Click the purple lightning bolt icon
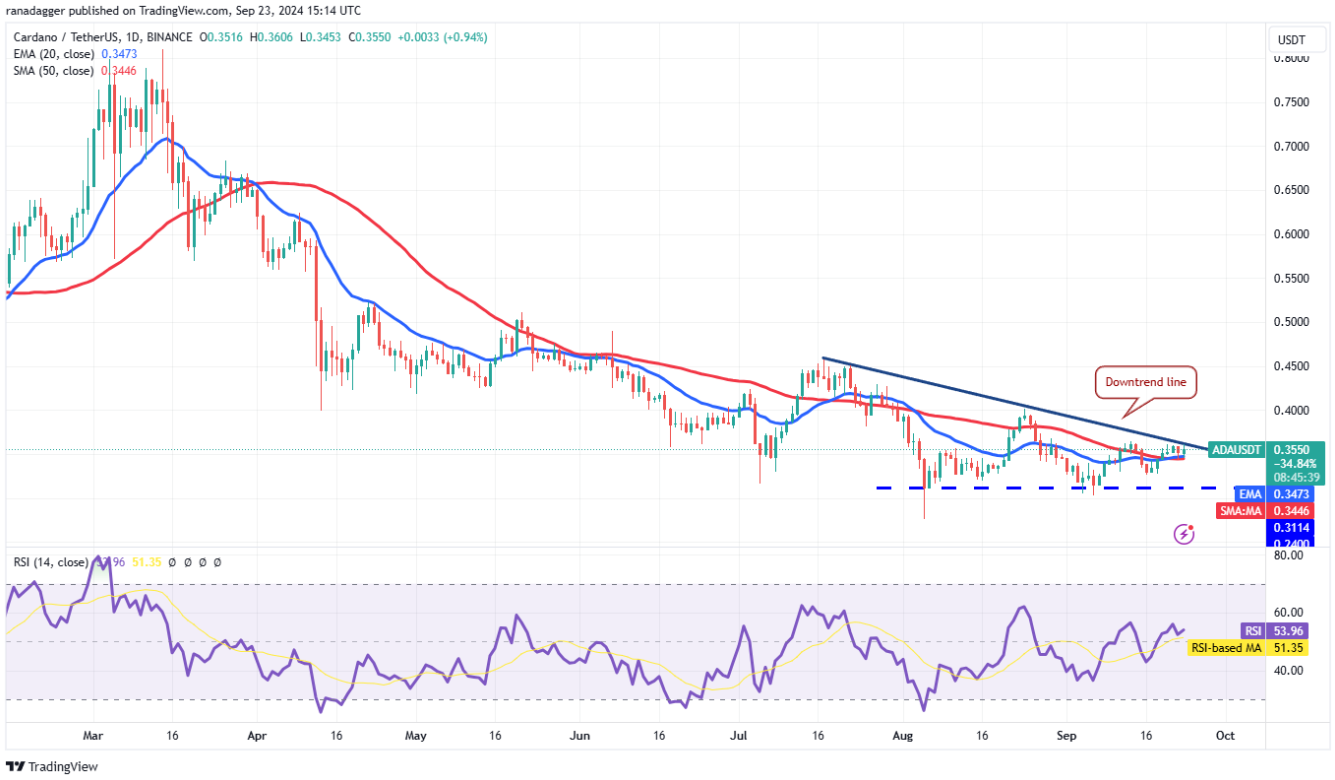The height and width of the screenshot is (780, 1335). click(1184, 534)
